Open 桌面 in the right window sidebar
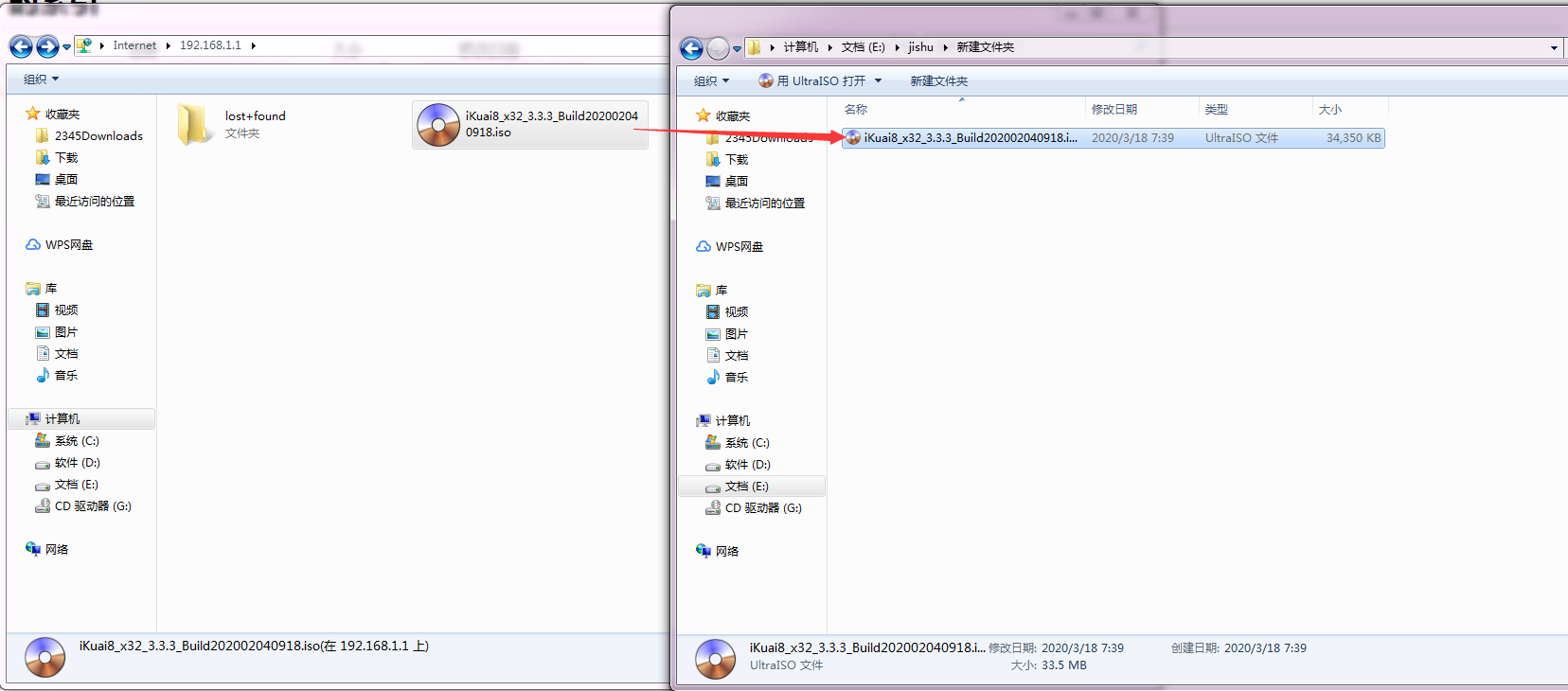Image resolution: width=1568 pixels, height=691 pixels. click(726, 181)
